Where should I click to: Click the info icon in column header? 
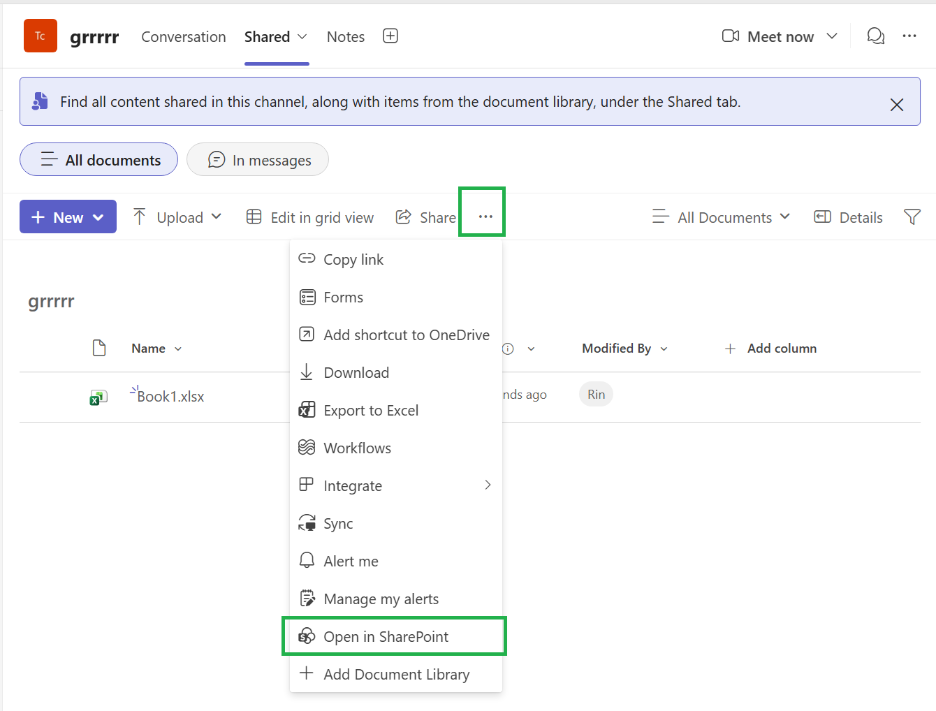pyautogui.click(x=508, y=349)
